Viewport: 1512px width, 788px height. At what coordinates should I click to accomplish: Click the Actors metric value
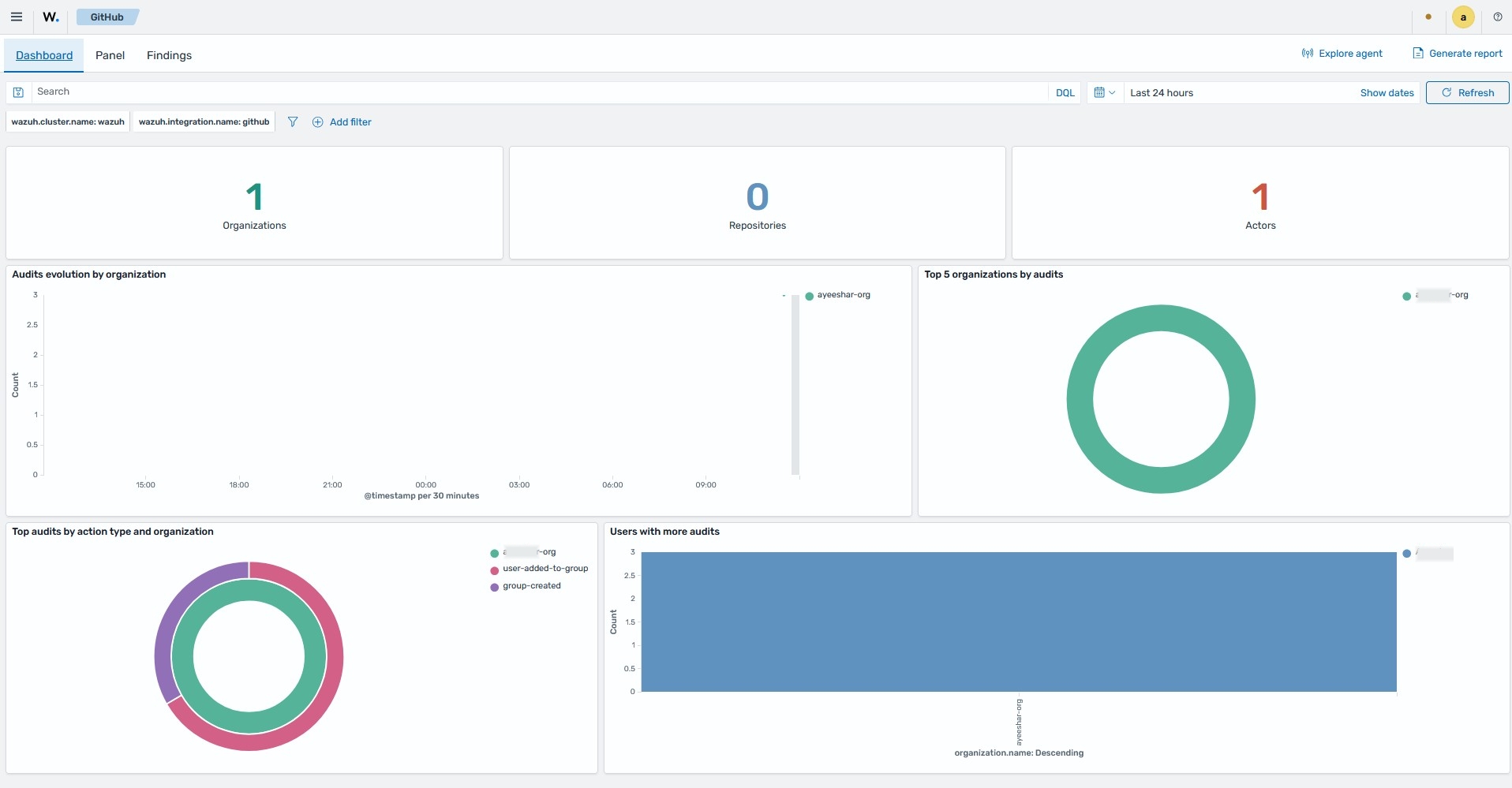(1260, 196)
